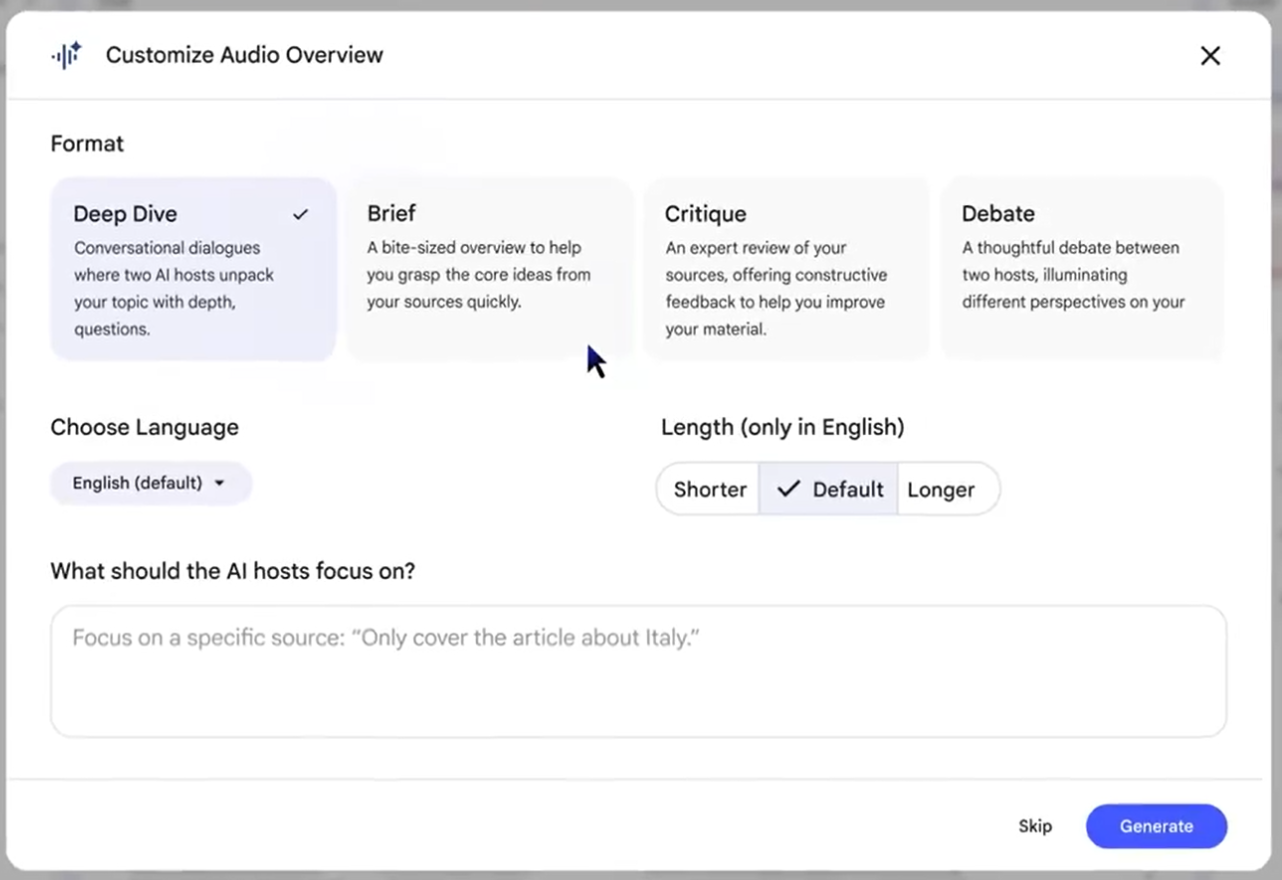Choose the Brief format option
Image resolution: width=1282 pixels, height=880 pixels.
click(x=489, y=270)
